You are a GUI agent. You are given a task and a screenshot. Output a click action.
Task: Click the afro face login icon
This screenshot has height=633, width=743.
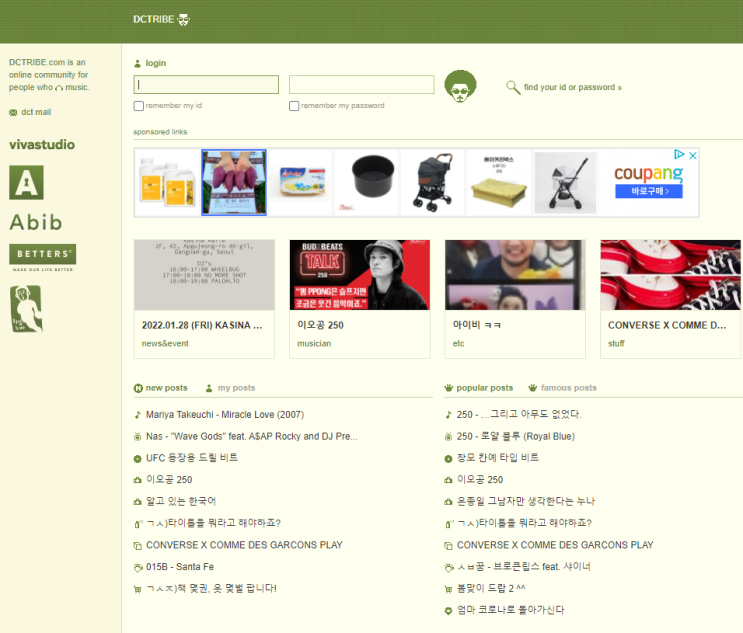click(x=460, y=86)
